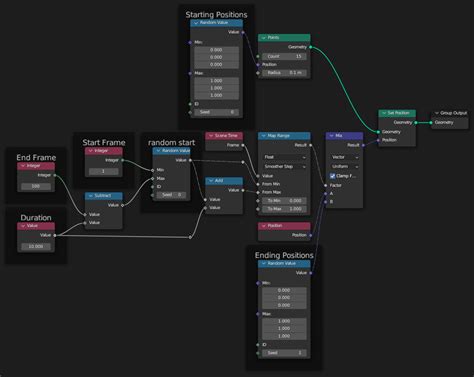474x377 pixels.
Task: Collapse the Group Output node chevron
Action: pos(436,113)
